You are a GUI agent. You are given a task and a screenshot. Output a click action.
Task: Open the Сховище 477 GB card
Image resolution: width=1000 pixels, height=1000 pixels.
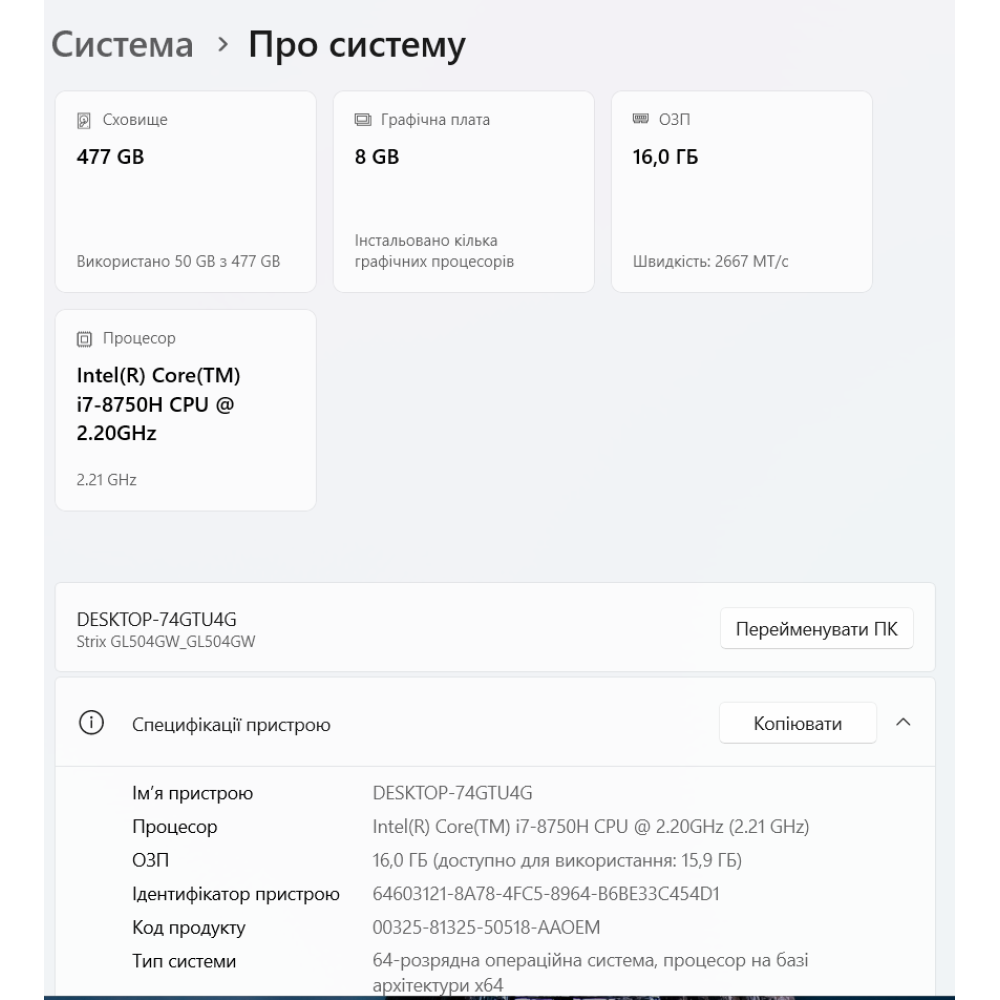click(x=190, y=190)
